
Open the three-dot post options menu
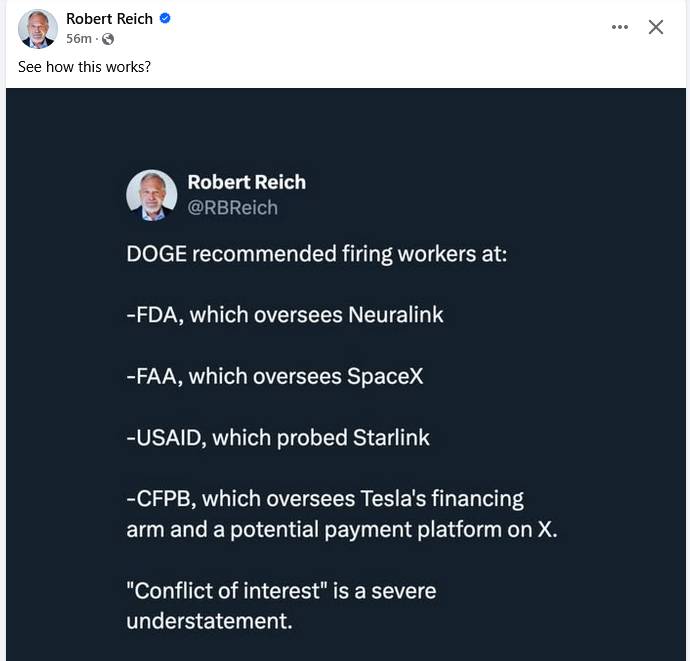620,27
